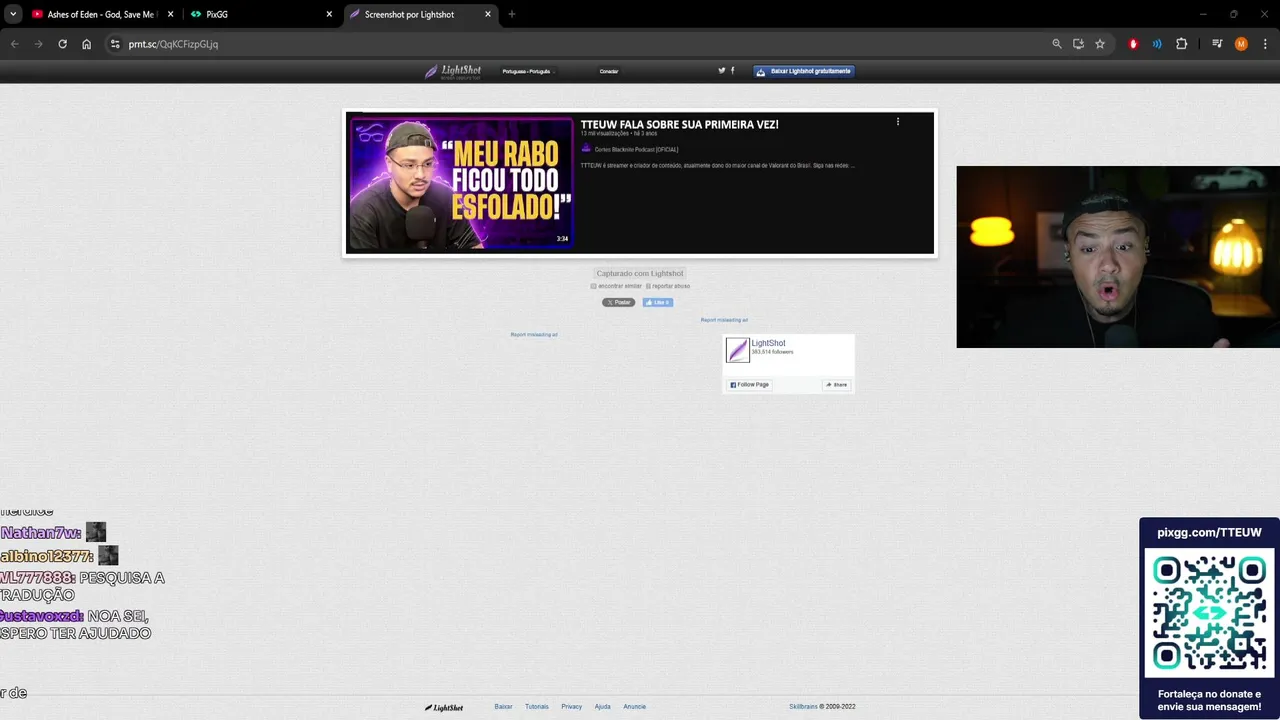The height and width of the screenshot is (720, 1280).
Task: Open the Portuguese language dropdown
Action: click(528, 71)
